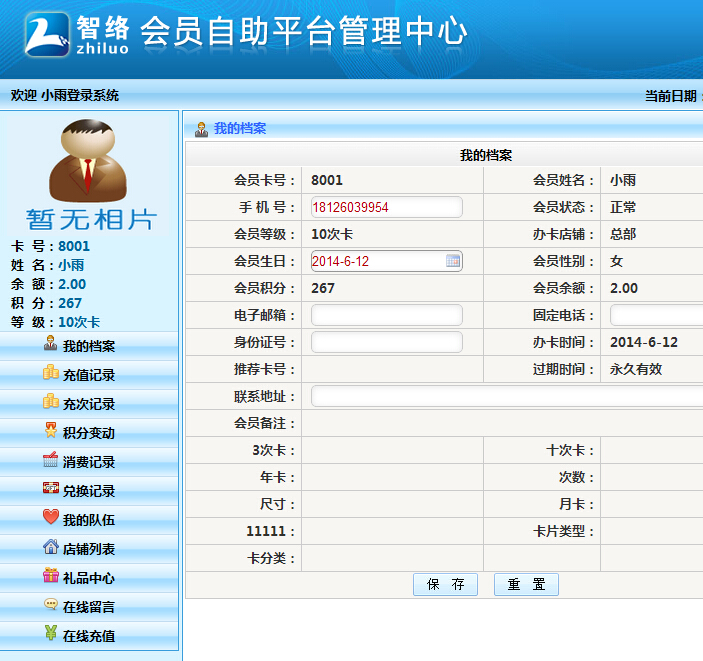Screen dimensions: 703x661
Task: Click the sidebar 积分 value 267
Action: point(70,303)
